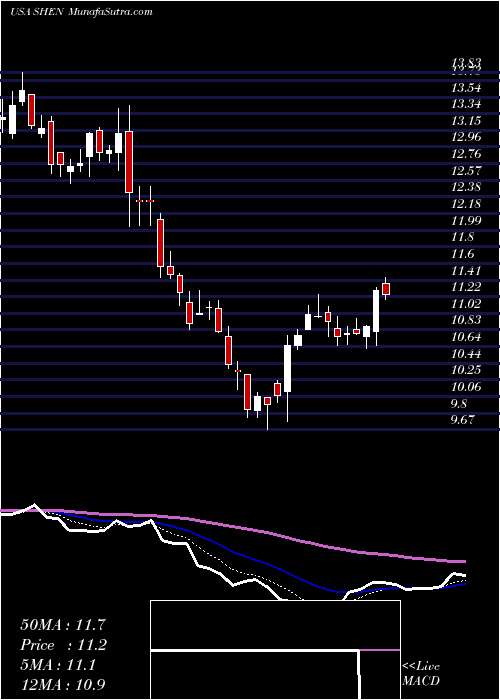The width and height of the screenshot is (500, 700).
Task: Click the 11.6 price axis label
Action: pyautogui.click(x=462, y=254)
